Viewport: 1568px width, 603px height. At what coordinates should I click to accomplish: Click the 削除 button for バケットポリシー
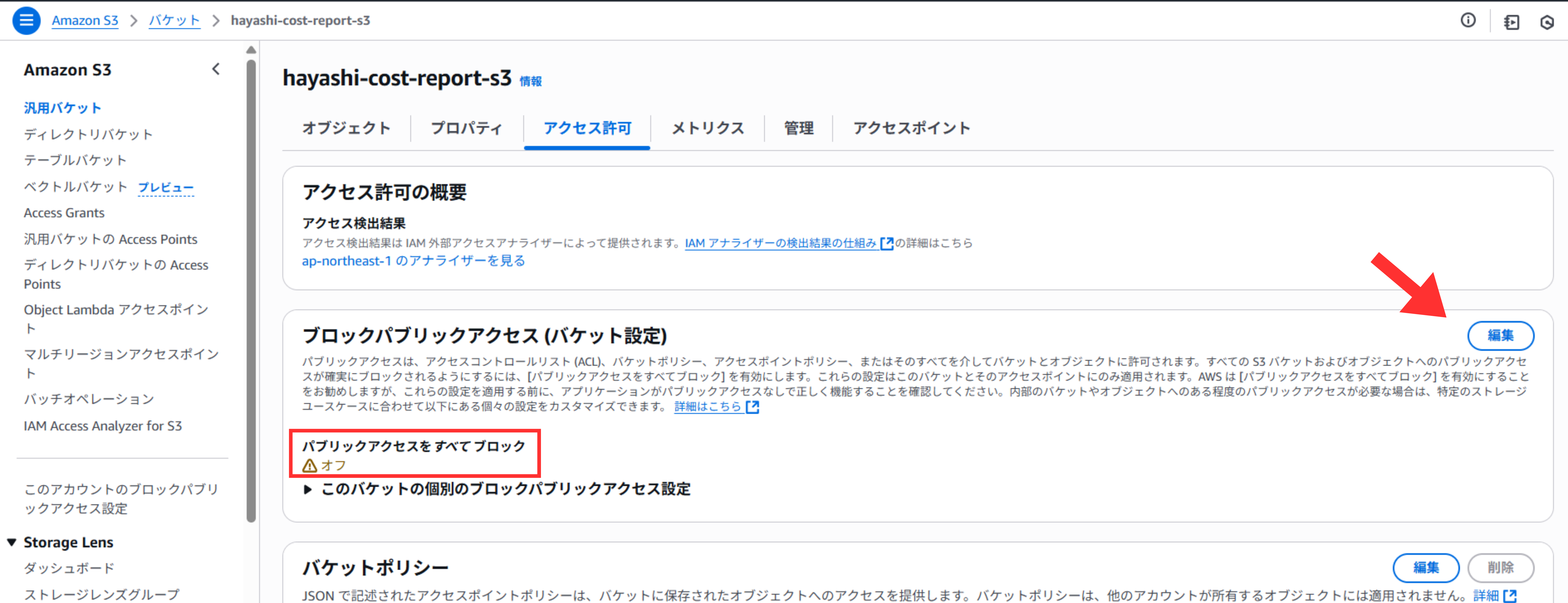coord(1500,568)
